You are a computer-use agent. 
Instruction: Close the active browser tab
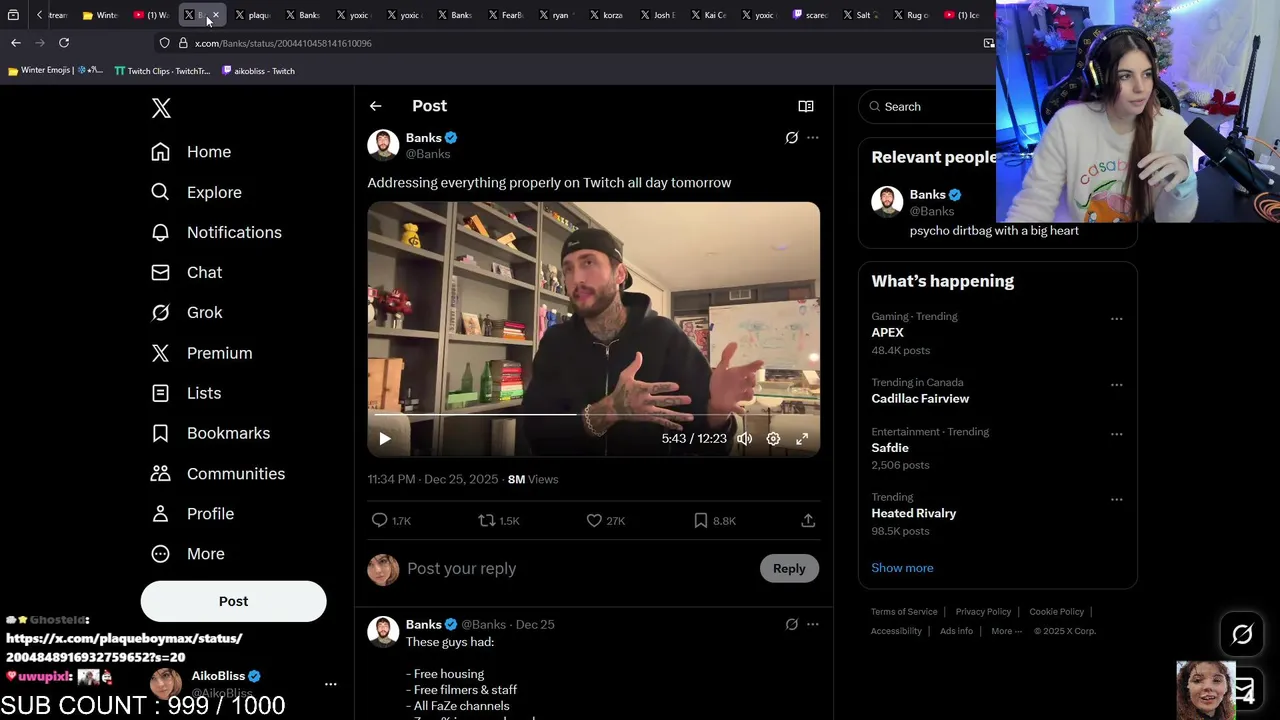tap(215, 15)
